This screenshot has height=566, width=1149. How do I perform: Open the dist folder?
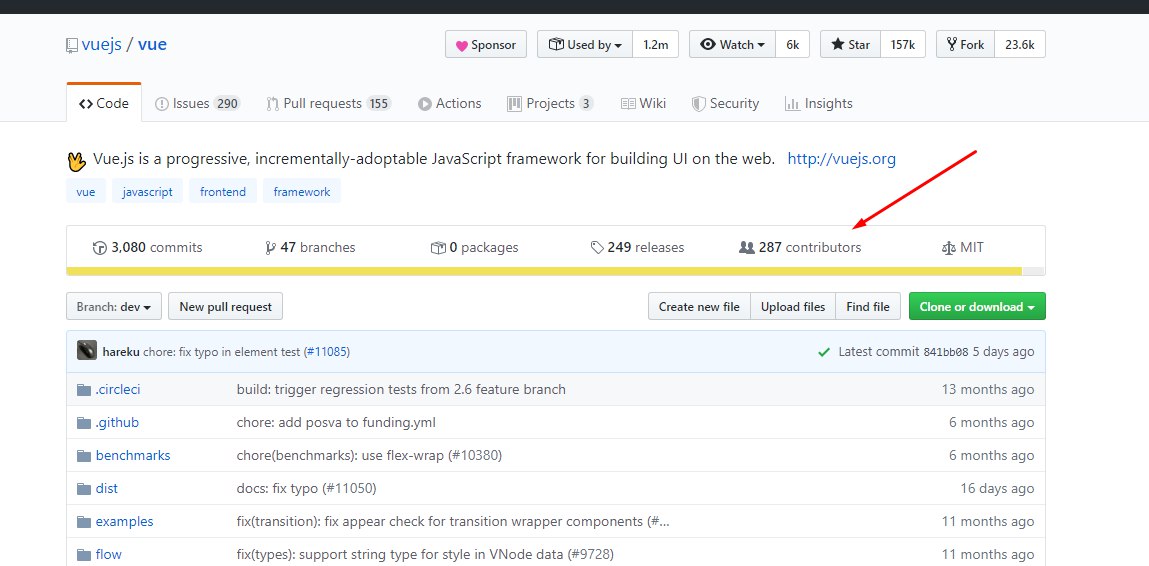click(106, 488)
